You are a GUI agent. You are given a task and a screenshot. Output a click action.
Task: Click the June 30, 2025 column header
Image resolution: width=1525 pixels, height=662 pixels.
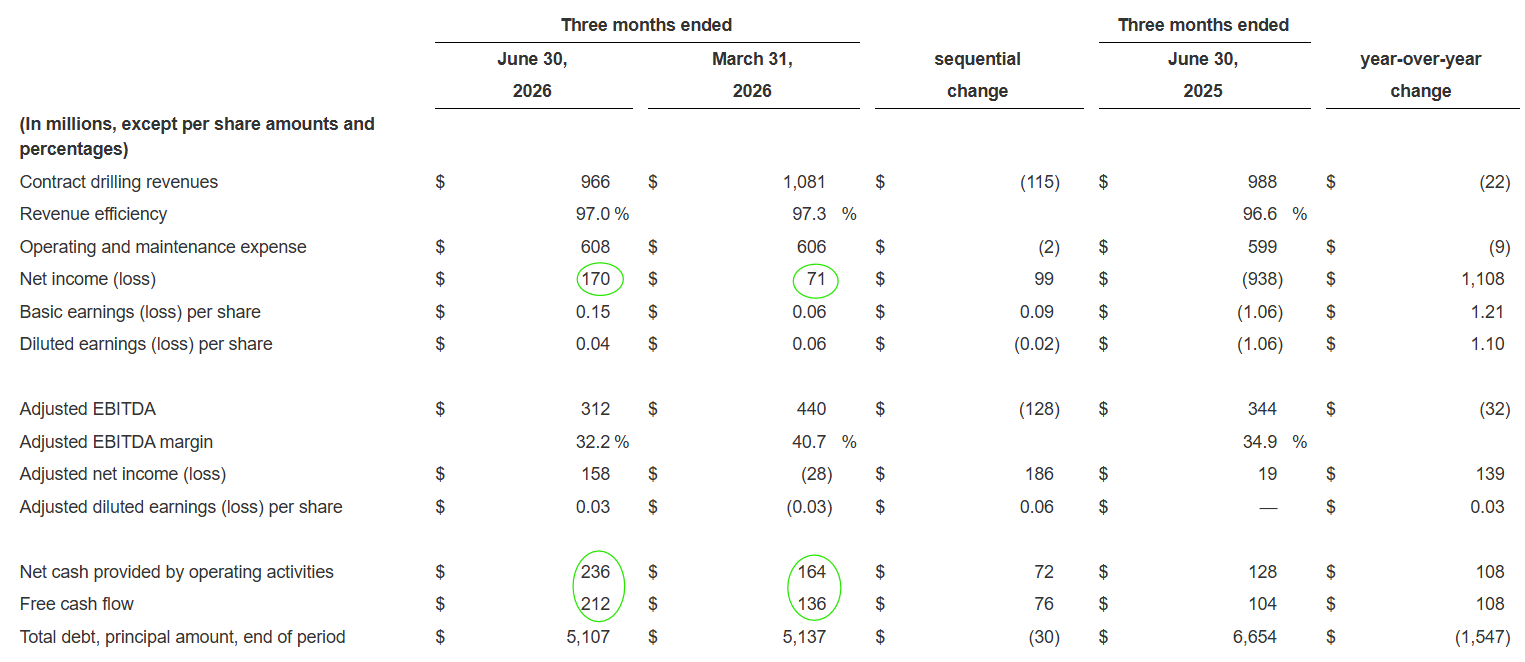(x=1203, y=75)
